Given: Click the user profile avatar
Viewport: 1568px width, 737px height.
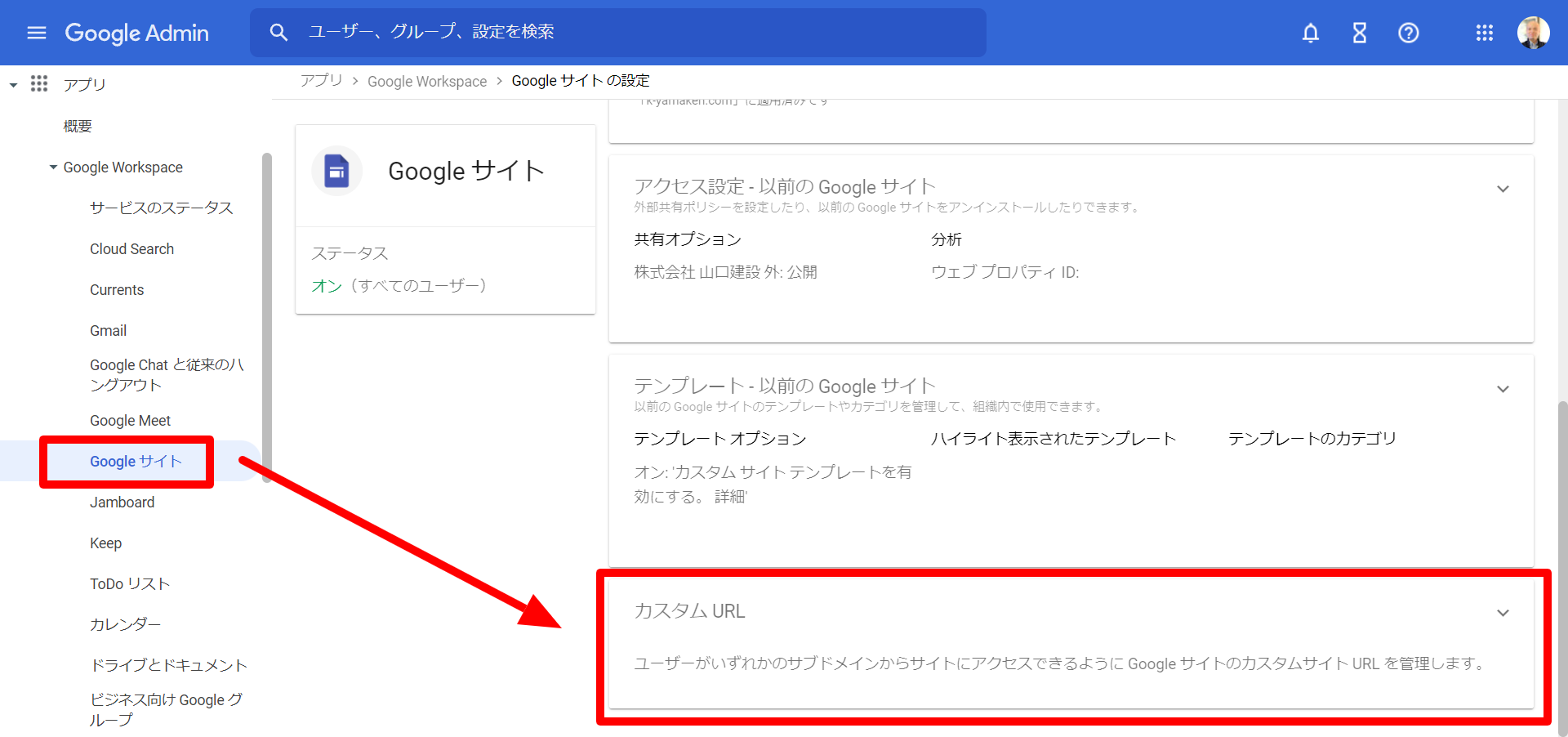Looking at the screenshot, I should (x=1534, y=33).
